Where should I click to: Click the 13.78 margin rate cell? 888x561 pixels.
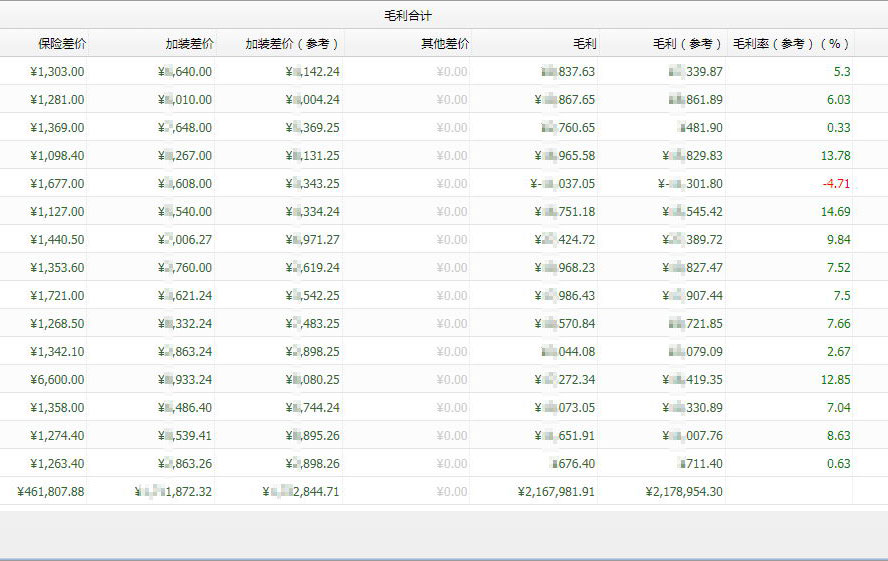[x=835, y=156]
